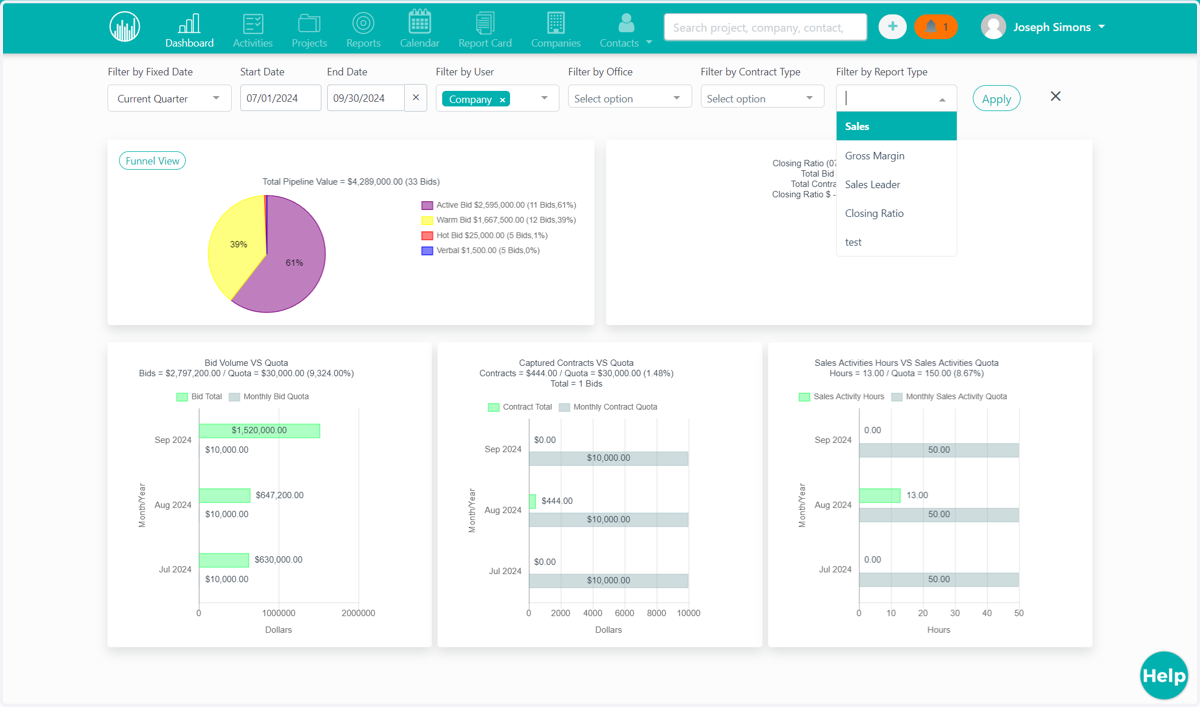Viewport: 1200px width, 707px height.
Task: Open the Projects nav icon
Action: click(309, 30)
